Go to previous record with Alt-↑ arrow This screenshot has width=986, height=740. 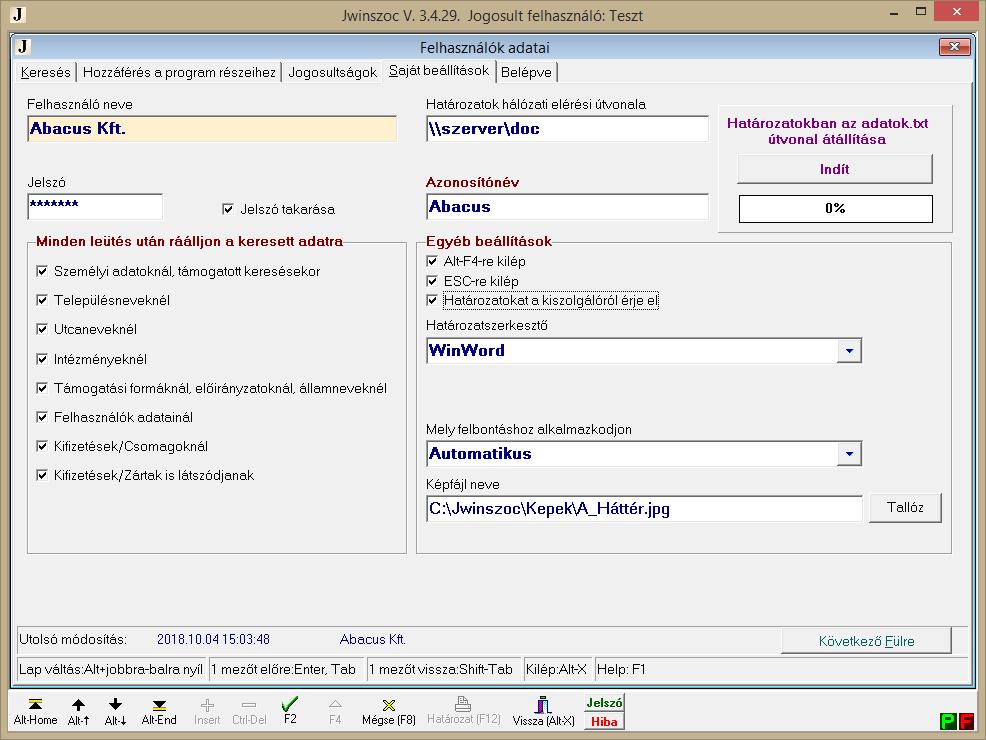pyautogui.click(x=78, y=711)
